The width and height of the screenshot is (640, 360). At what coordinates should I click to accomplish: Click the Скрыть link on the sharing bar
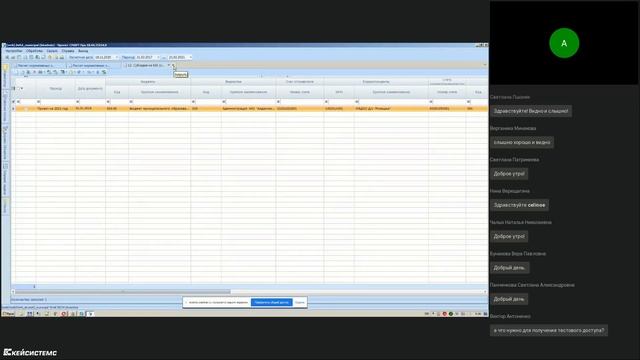(x=300, y=302)
